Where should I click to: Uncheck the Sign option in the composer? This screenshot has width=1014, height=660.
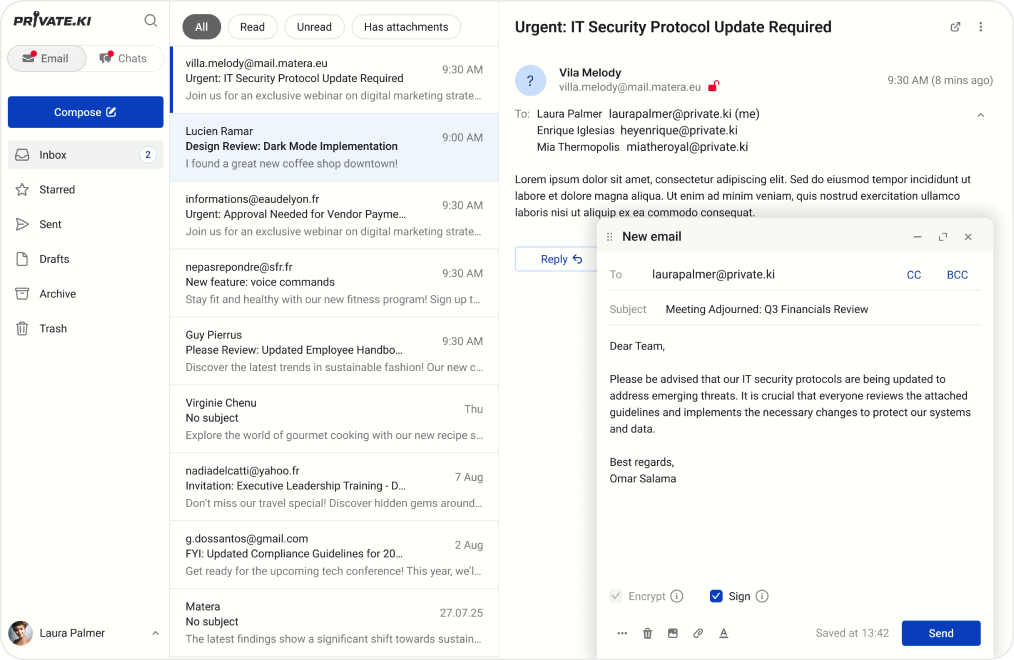716,596
